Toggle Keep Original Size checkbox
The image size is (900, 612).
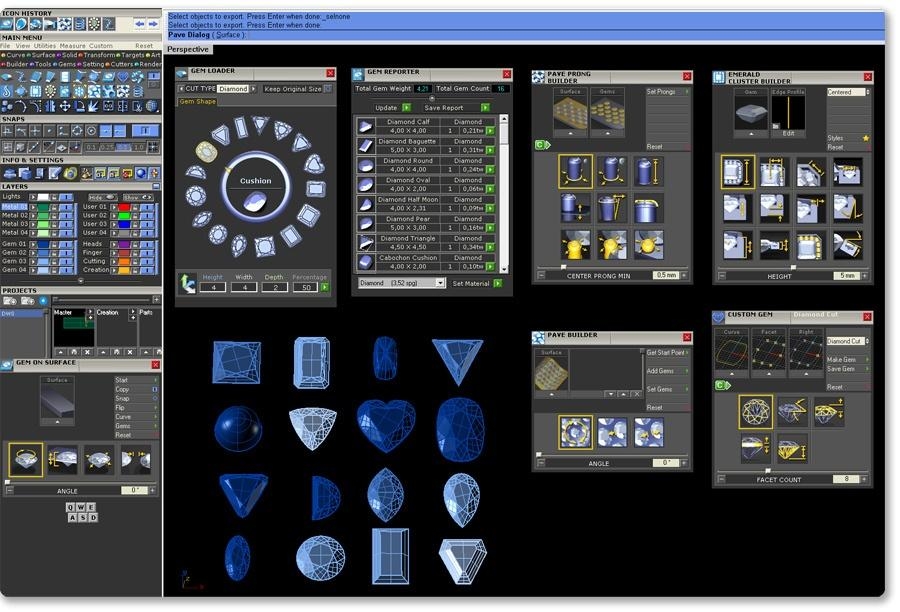click(x=328, y=89)
